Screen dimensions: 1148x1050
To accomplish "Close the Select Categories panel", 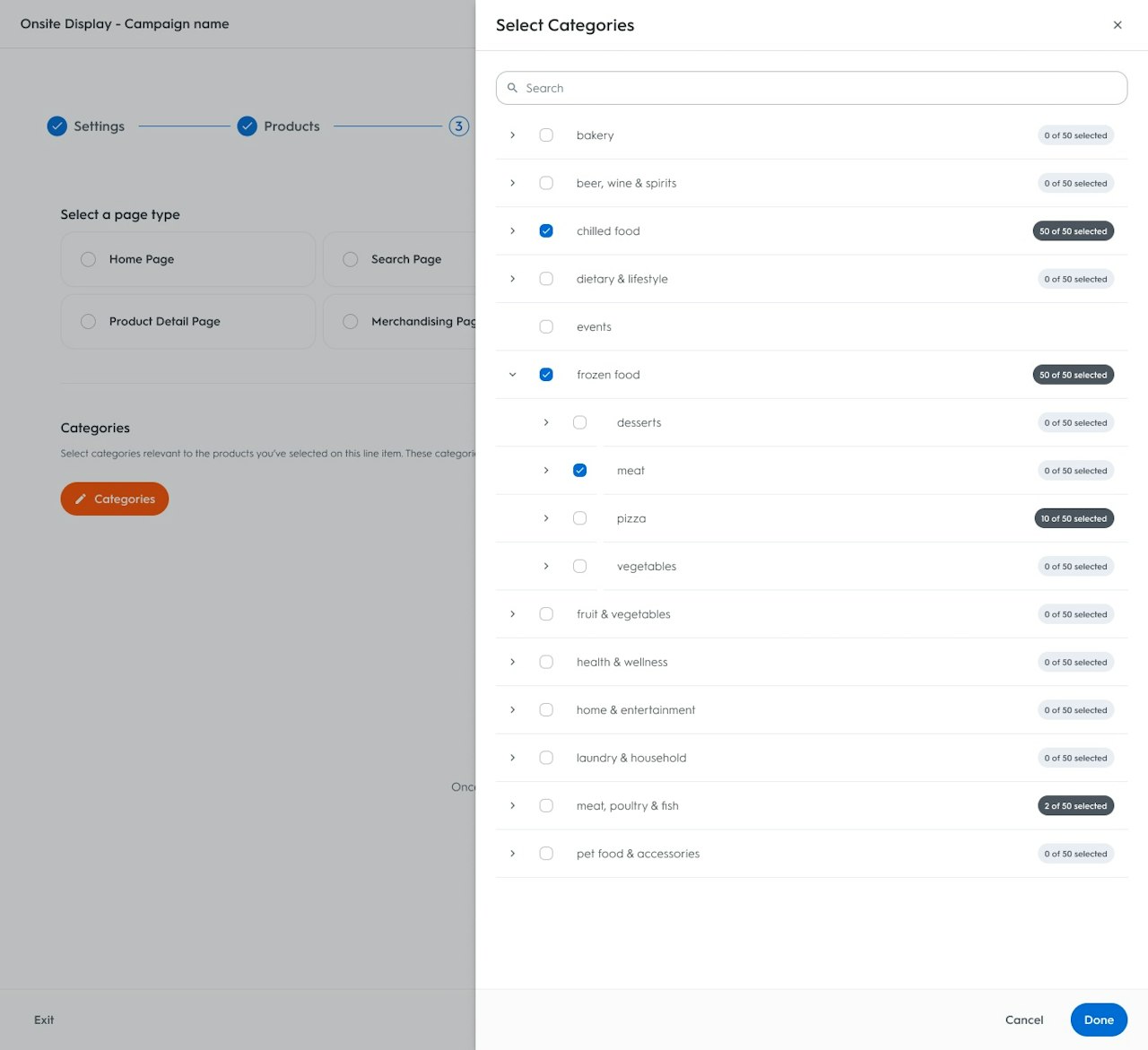I will [x=1118, y=25].
